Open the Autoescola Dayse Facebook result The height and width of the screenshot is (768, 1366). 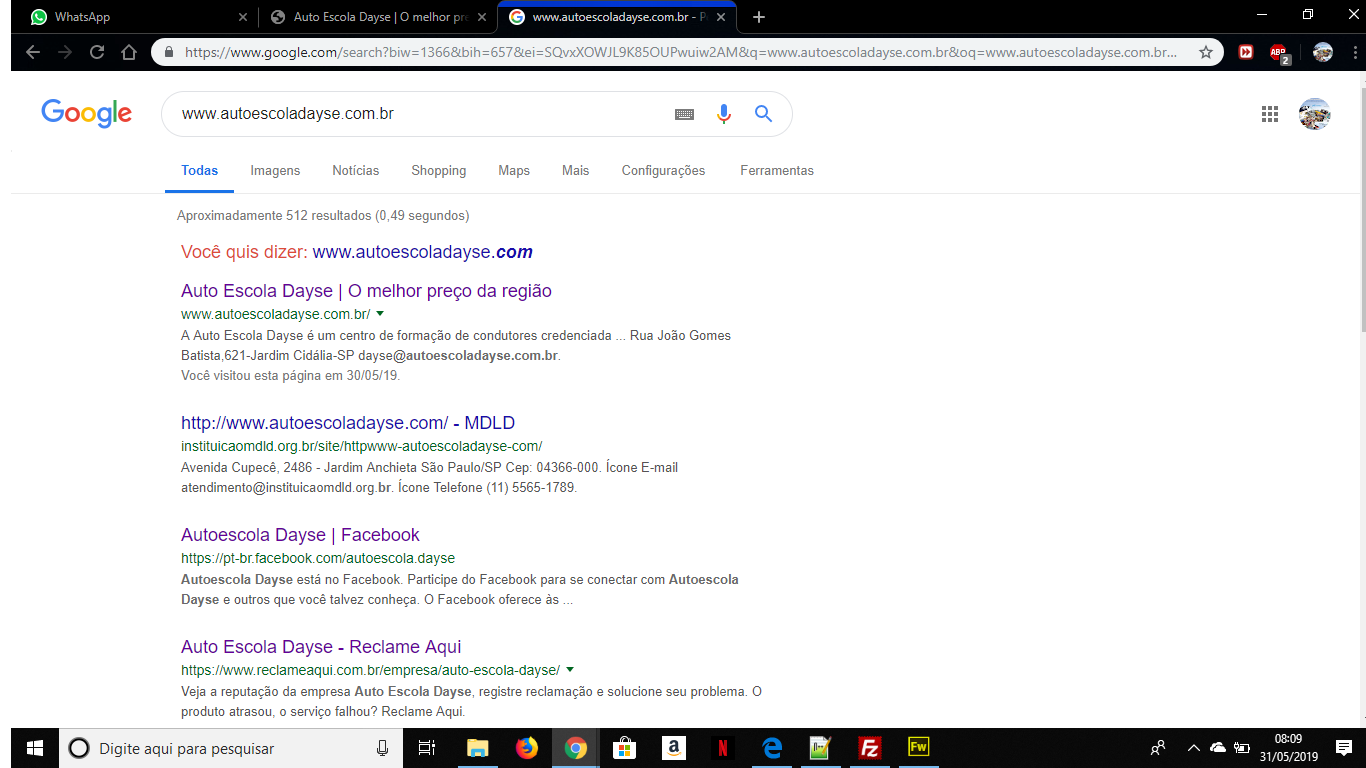pos(300,535)
